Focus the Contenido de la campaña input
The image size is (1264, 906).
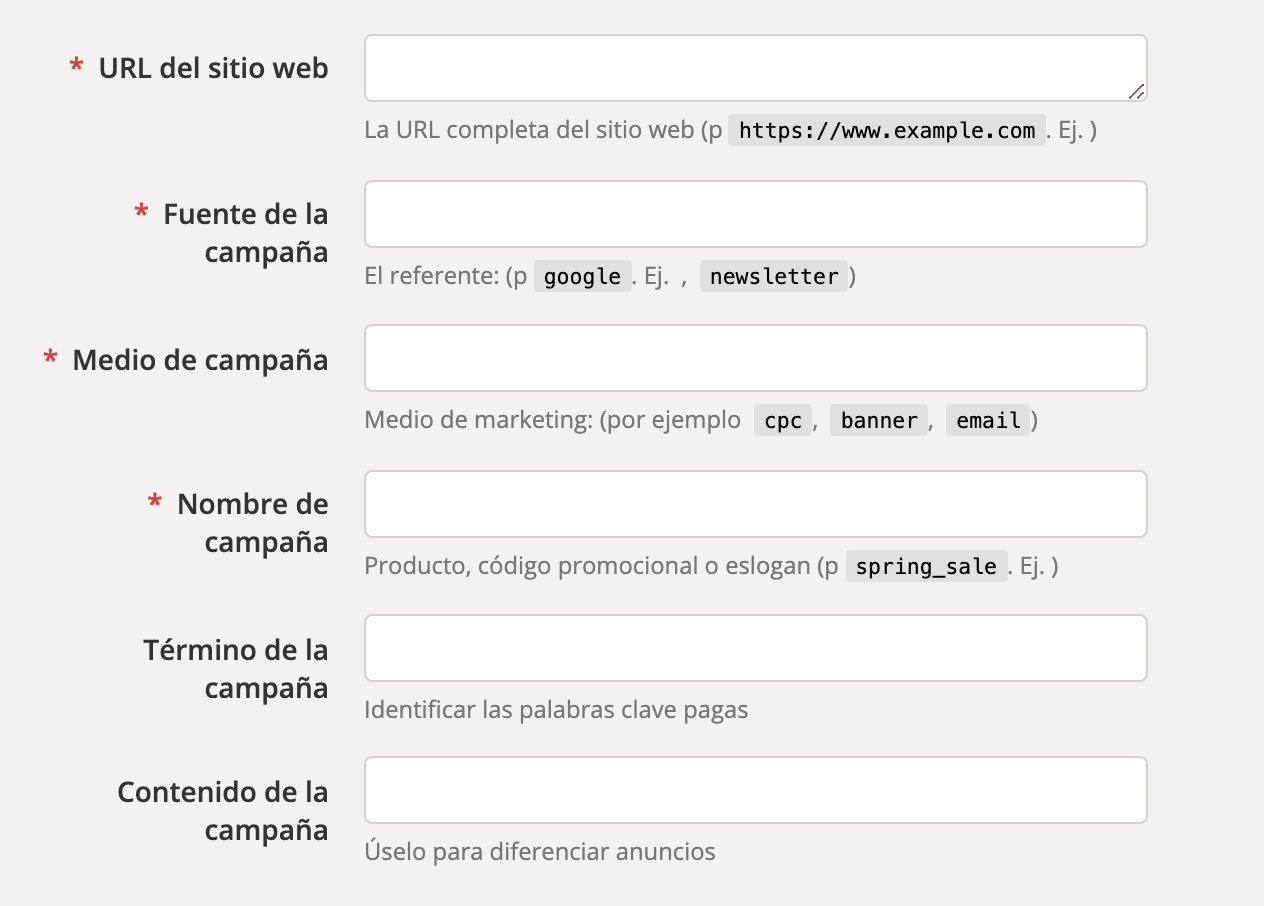(755, 790)
